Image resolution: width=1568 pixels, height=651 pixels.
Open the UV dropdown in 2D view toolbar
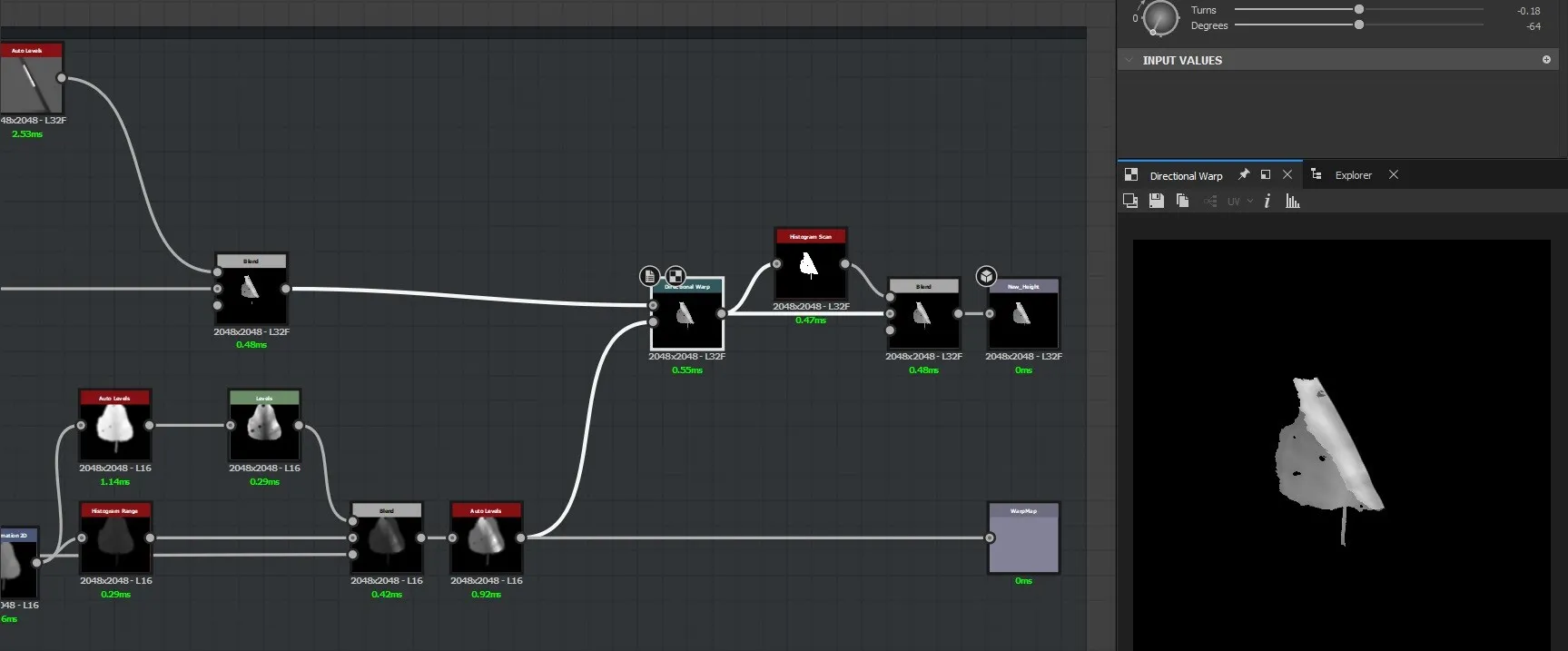(x=1239, y=202)
